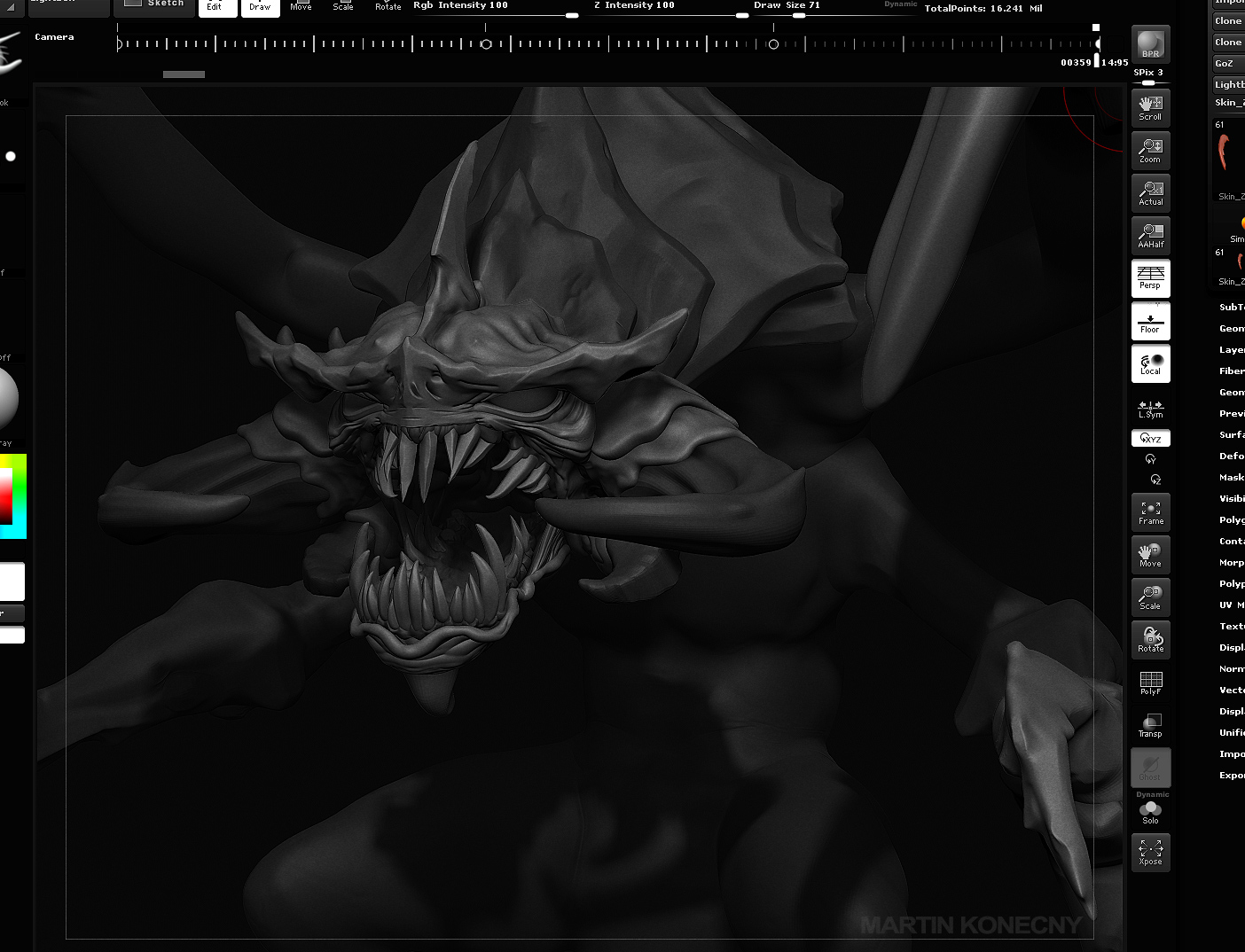Click the material sphere preview
The height and width of the screenshot is (952, 1245).
click(x=7, y=400)
